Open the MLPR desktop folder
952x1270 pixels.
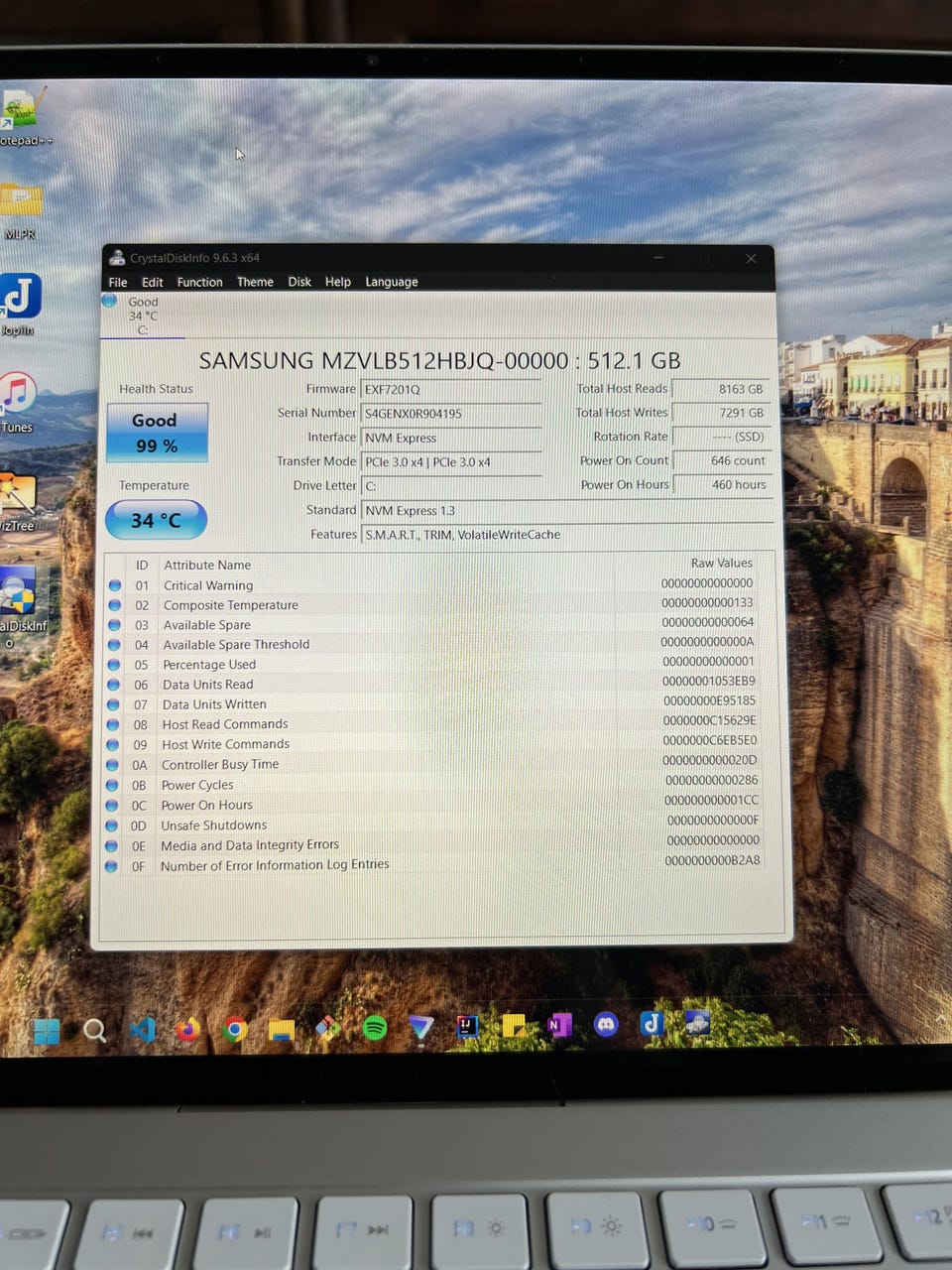click(20, 210)
